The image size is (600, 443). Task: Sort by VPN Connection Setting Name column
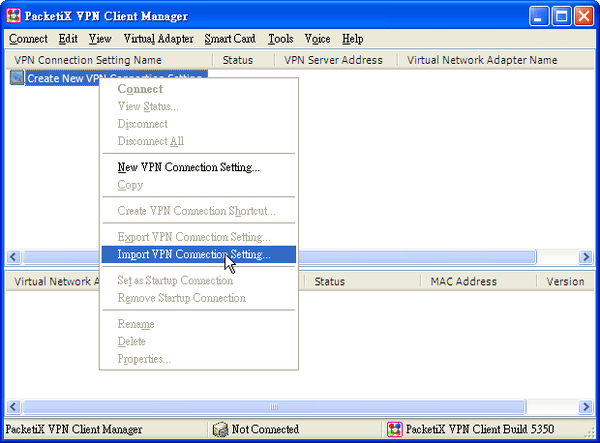click(109, 60)
